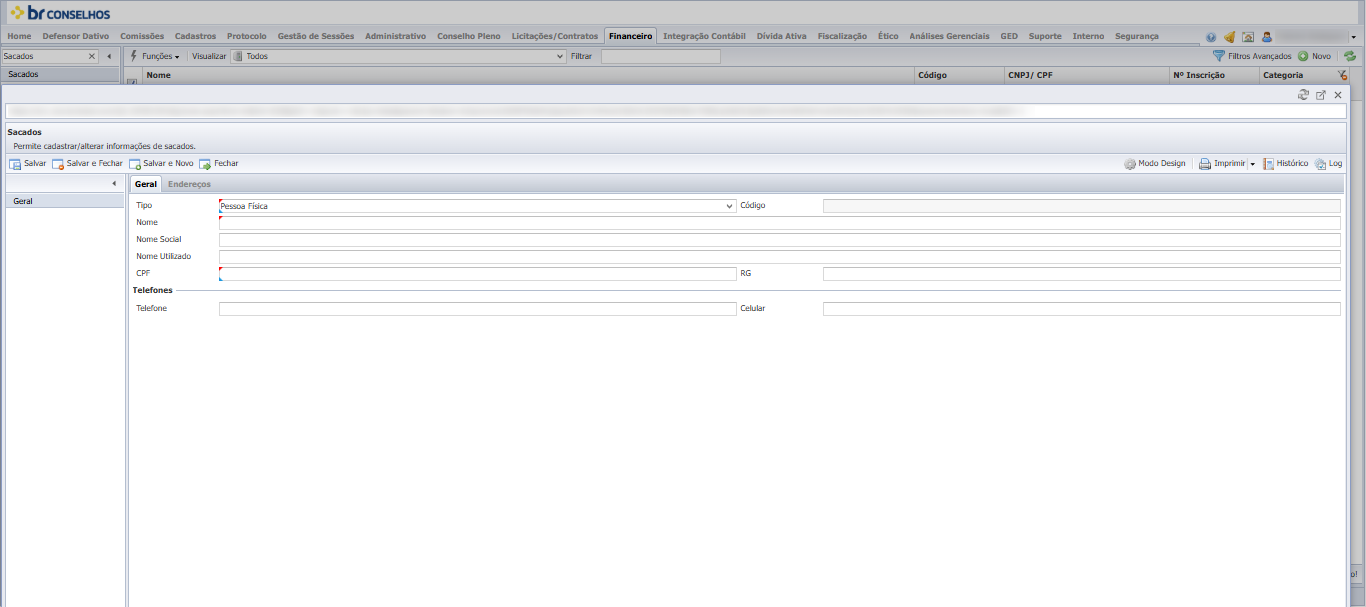
Task: Open the Filtros Avançados filter
Action: click(1251, 56)
